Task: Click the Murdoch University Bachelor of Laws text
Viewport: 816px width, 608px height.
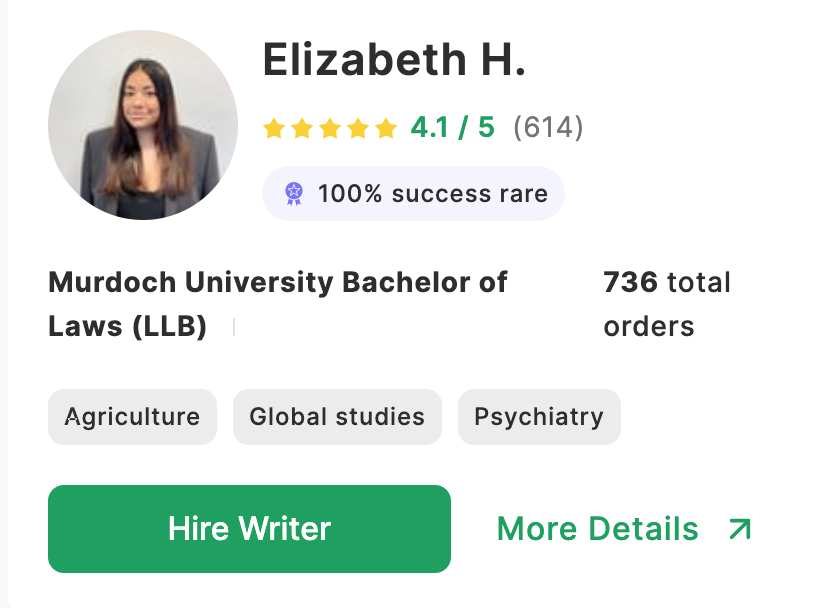Action: point(277,304)
